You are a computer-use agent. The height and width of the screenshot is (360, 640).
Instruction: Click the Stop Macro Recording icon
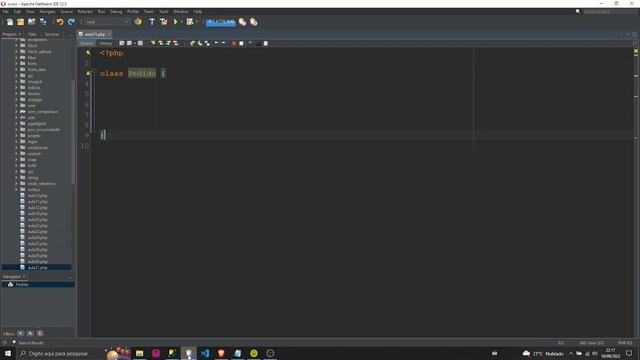coord(241,43)
